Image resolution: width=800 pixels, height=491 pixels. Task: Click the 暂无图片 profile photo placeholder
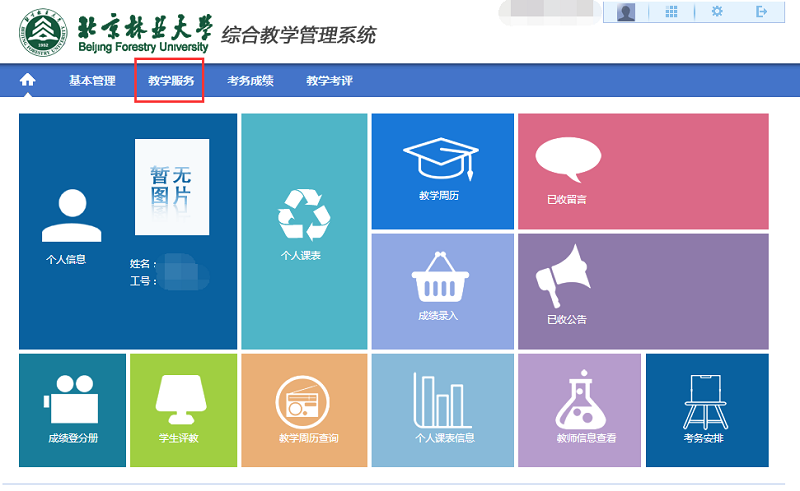(172, 188)
